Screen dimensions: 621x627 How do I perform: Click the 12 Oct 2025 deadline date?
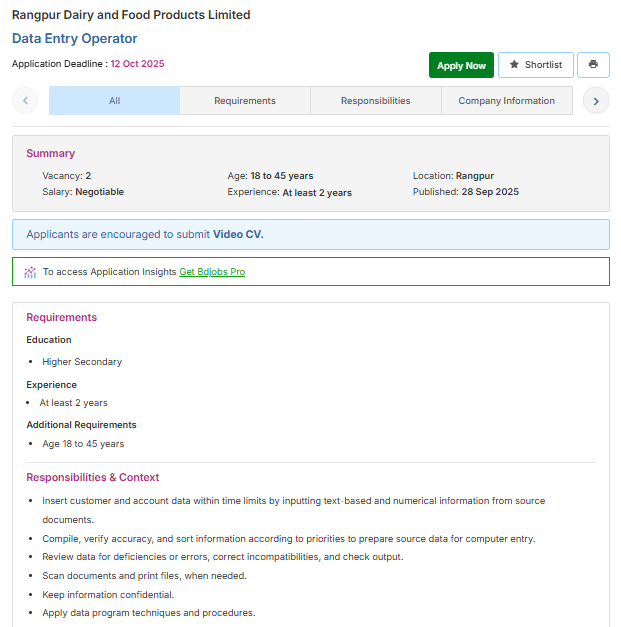(138, 64)
